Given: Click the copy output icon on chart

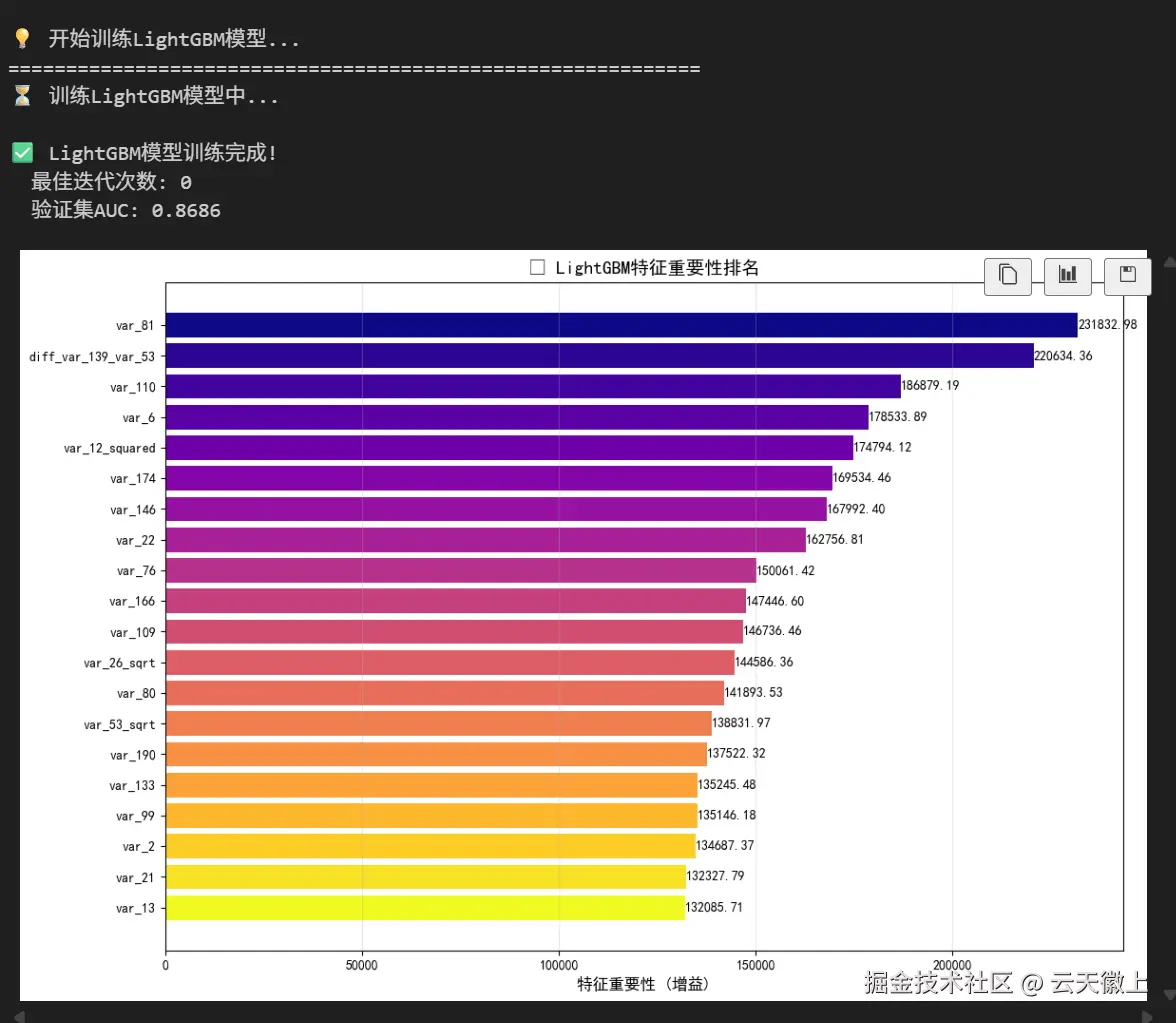Looking at the screenshot, I should (x=1007, y=276).
